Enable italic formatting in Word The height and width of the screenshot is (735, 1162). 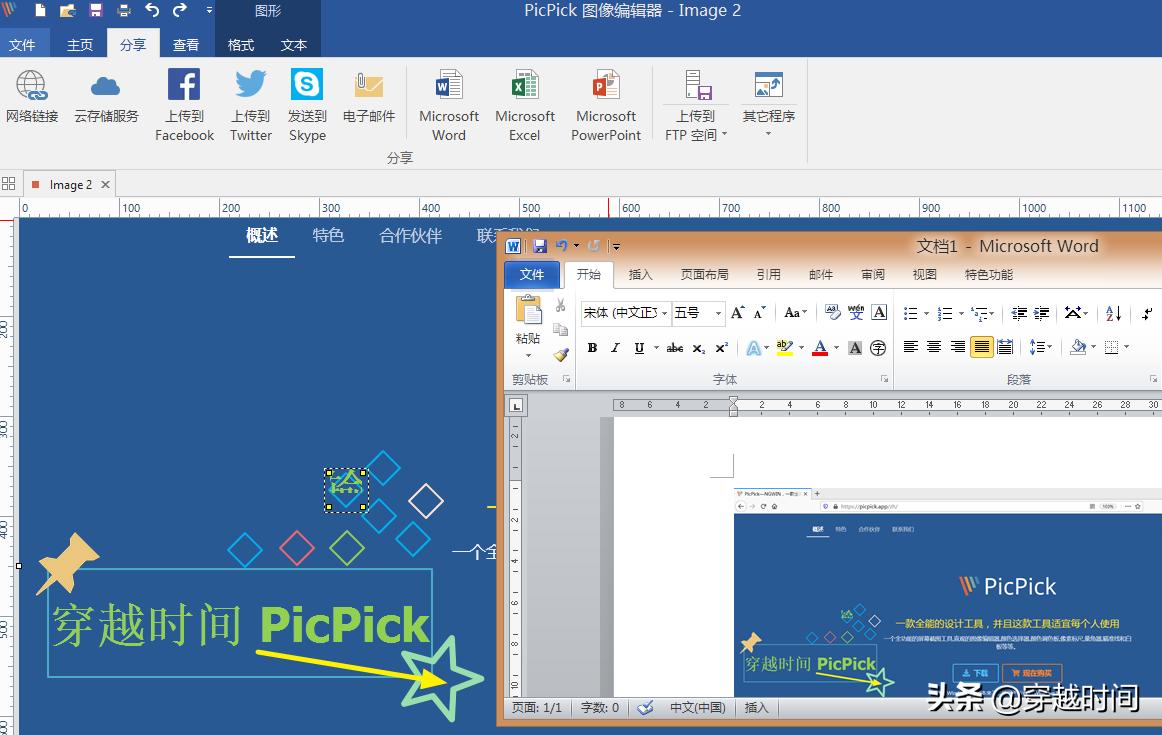pos(615,347)
